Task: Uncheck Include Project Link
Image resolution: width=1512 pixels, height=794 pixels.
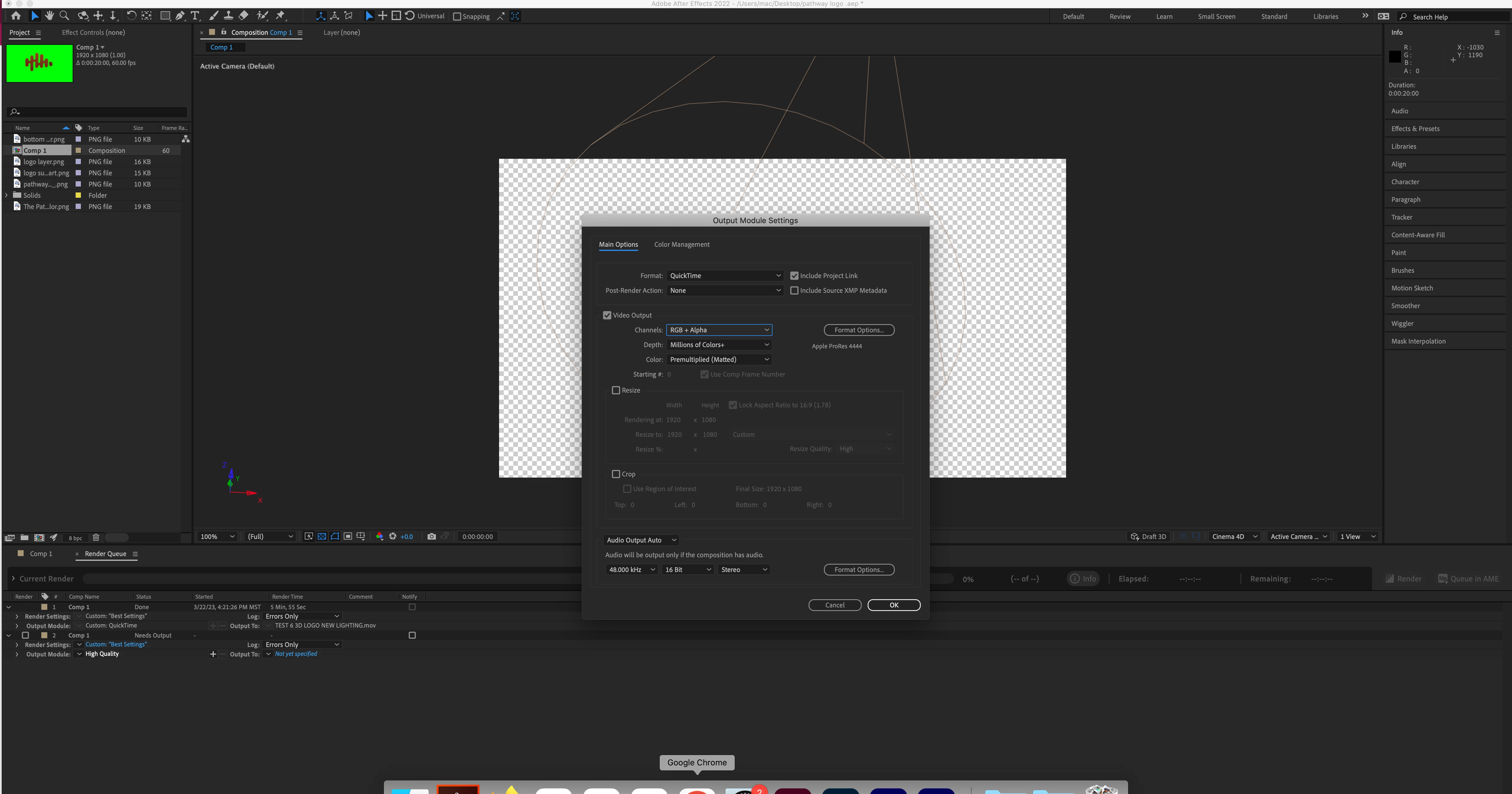Action: coord(794,276)
